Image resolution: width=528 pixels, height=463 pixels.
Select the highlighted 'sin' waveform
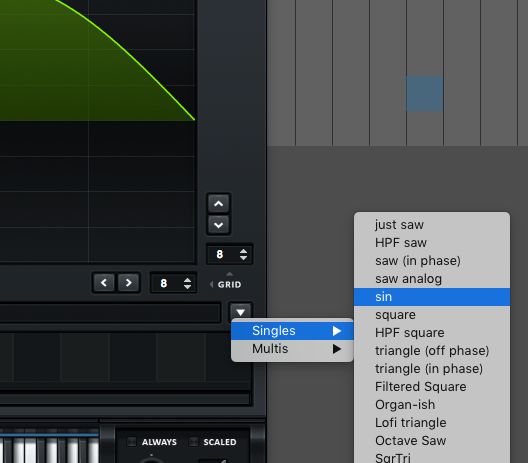[x=432, y=297]
